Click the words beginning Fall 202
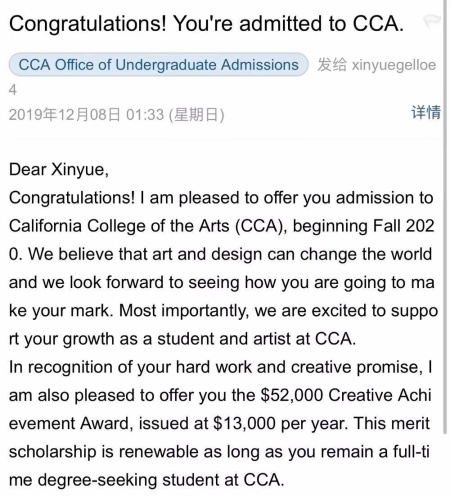The image size is (450, 497). pos(364,226)
